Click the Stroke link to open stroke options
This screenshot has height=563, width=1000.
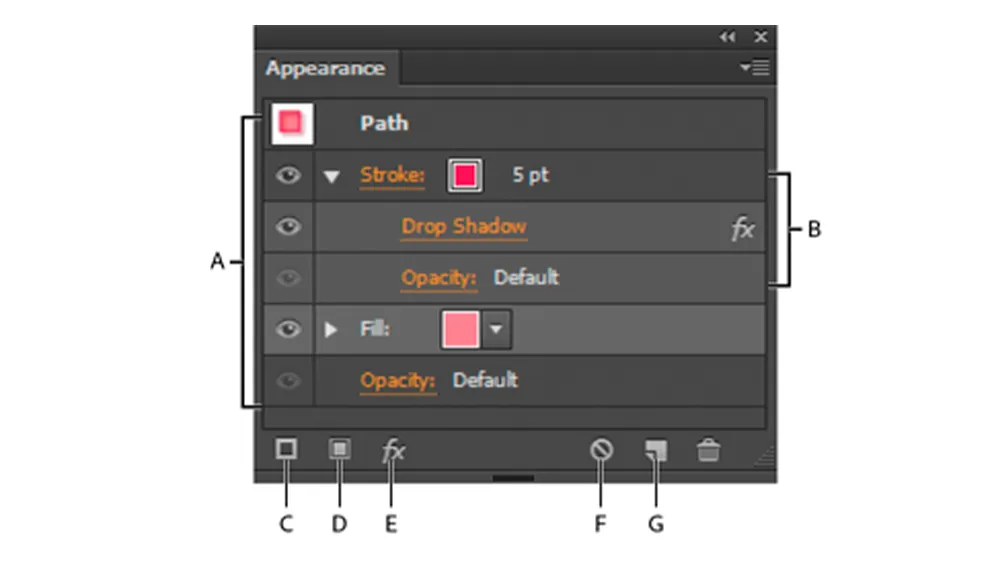point(392,176)
